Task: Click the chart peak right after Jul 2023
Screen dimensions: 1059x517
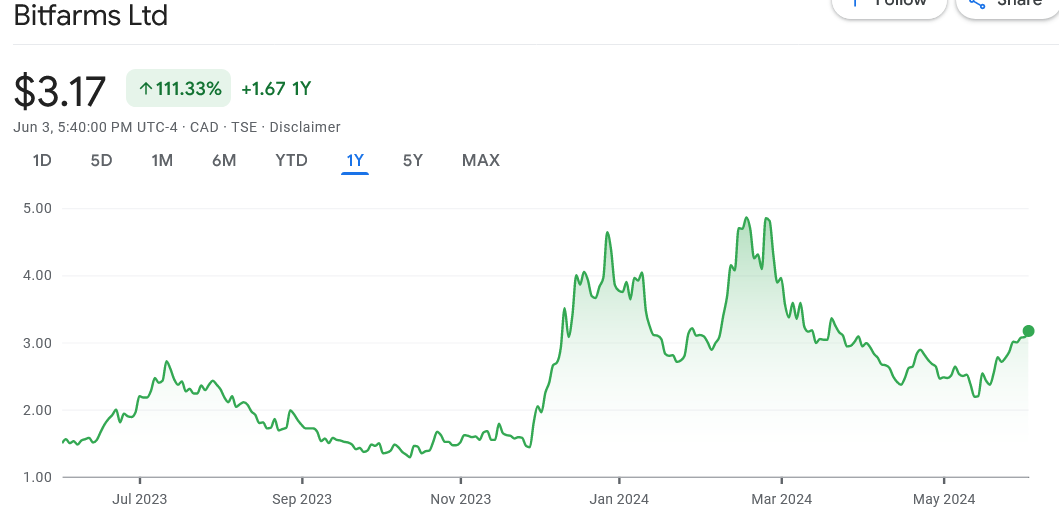Action: coord(167,362)
